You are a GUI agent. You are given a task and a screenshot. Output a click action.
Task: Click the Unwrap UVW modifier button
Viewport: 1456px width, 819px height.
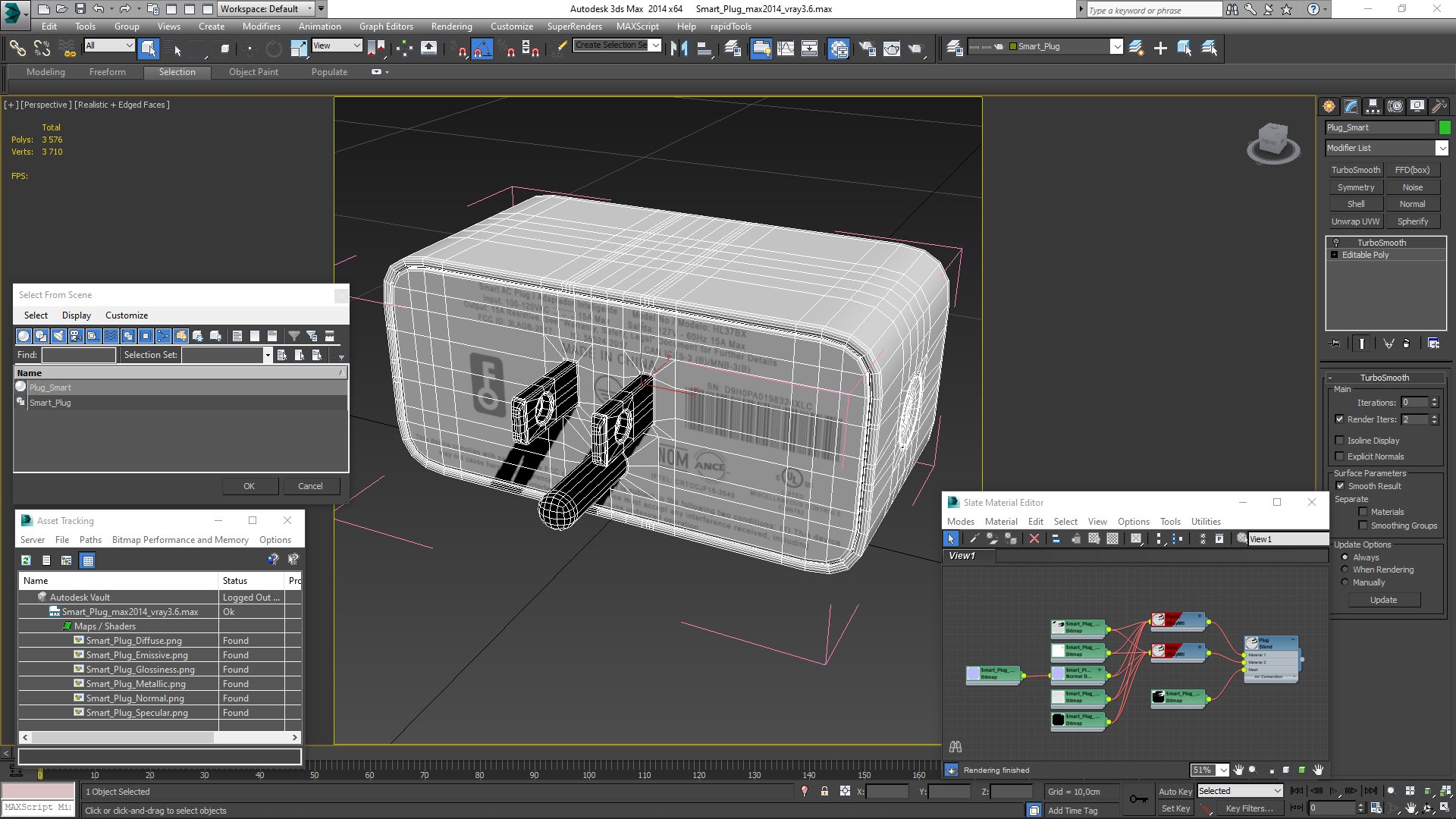(x=1355, y=221)
